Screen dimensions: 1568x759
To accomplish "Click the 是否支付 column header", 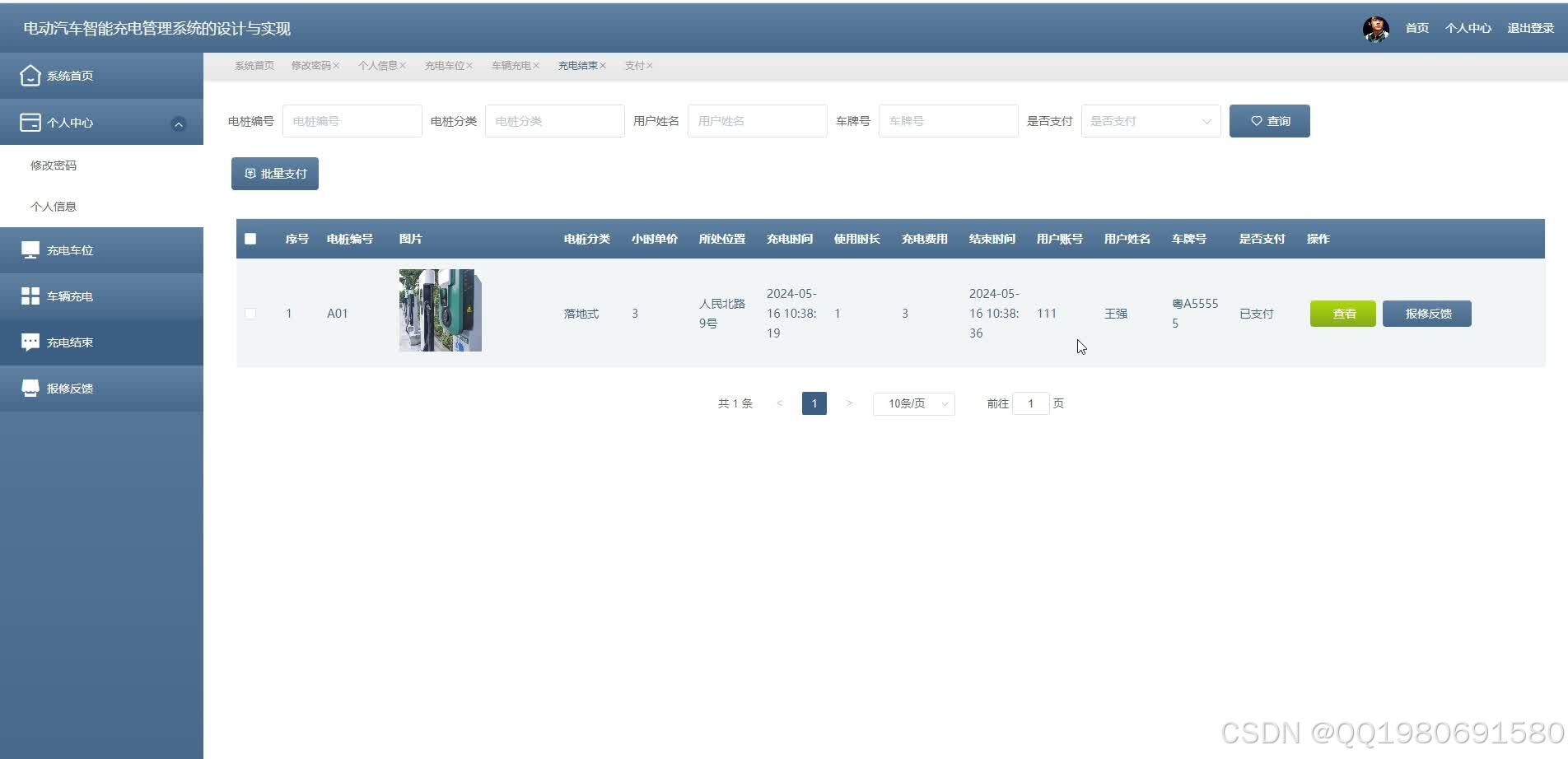I will click(x=1262, y=239).
